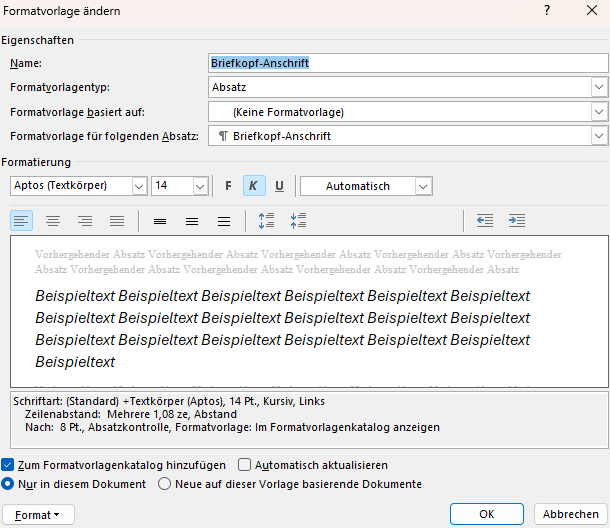Image resolution: width=610 pixels, height=528 pixels.
Task: Open the Automatisch font color picker
Action: (x=423, y=186)
